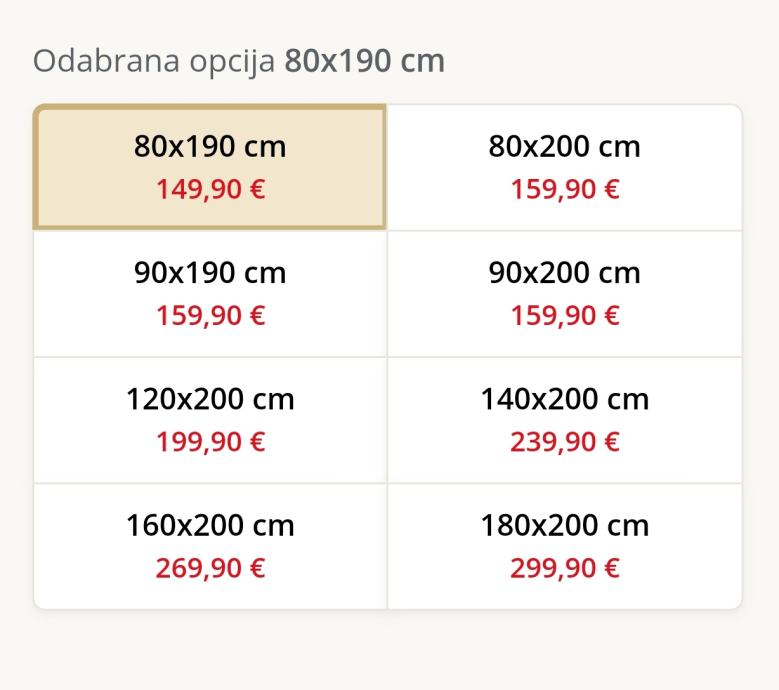Click the "Odabrana opcija" label text

tap(154, 61)
